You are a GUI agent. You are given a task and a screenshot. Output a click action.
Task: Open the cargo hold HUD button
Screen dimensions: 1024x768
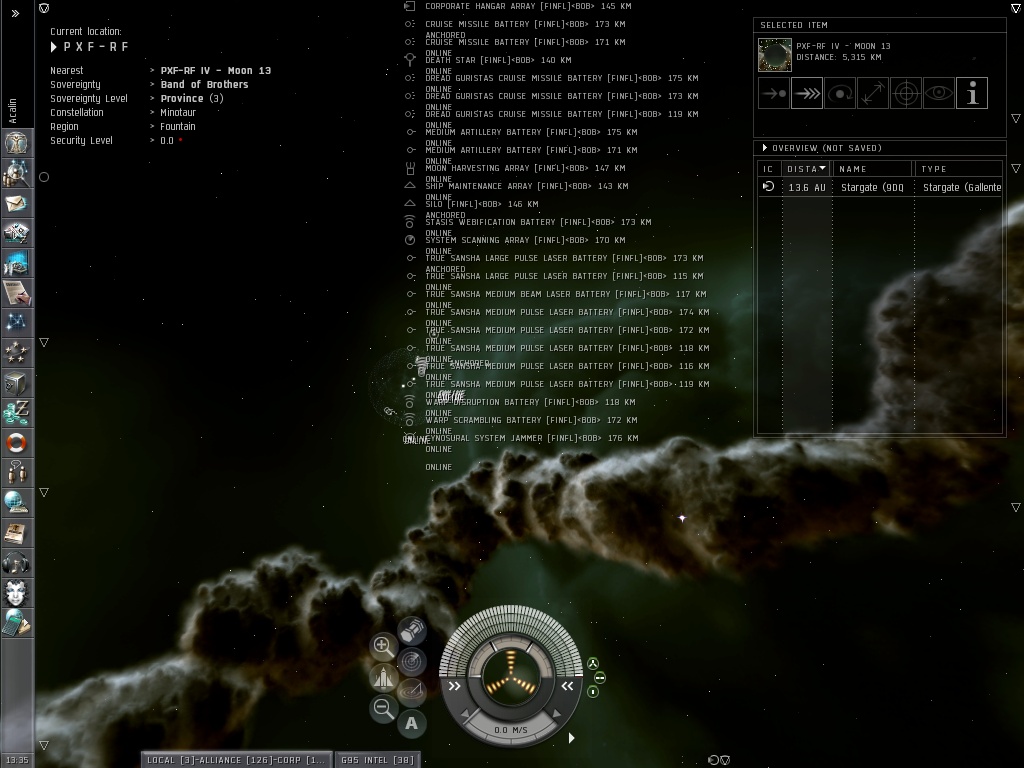(412, 631)
